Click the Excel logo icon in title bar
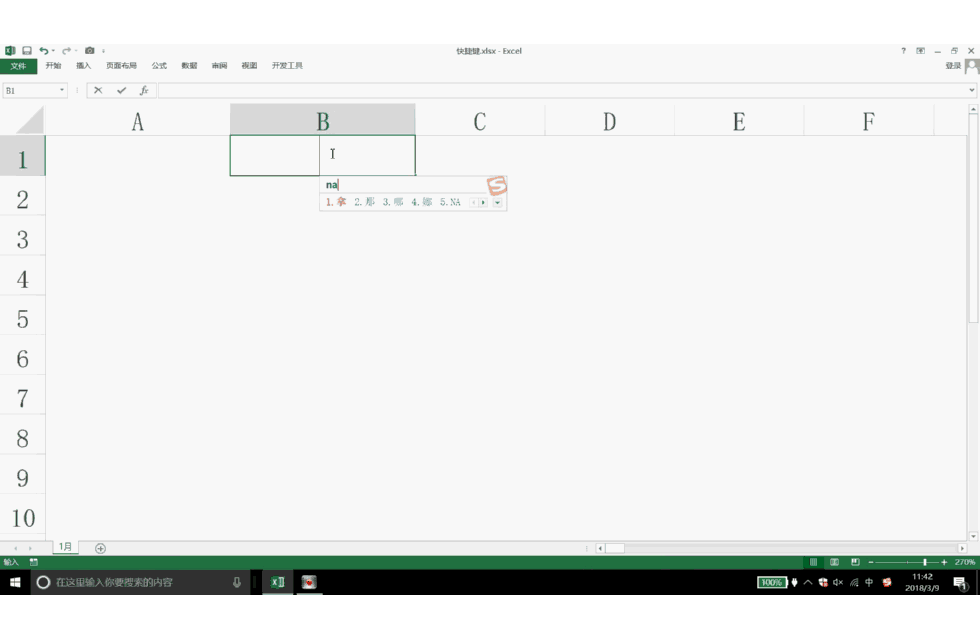Screen dimensions: 980x640 (x=10, y=51)
